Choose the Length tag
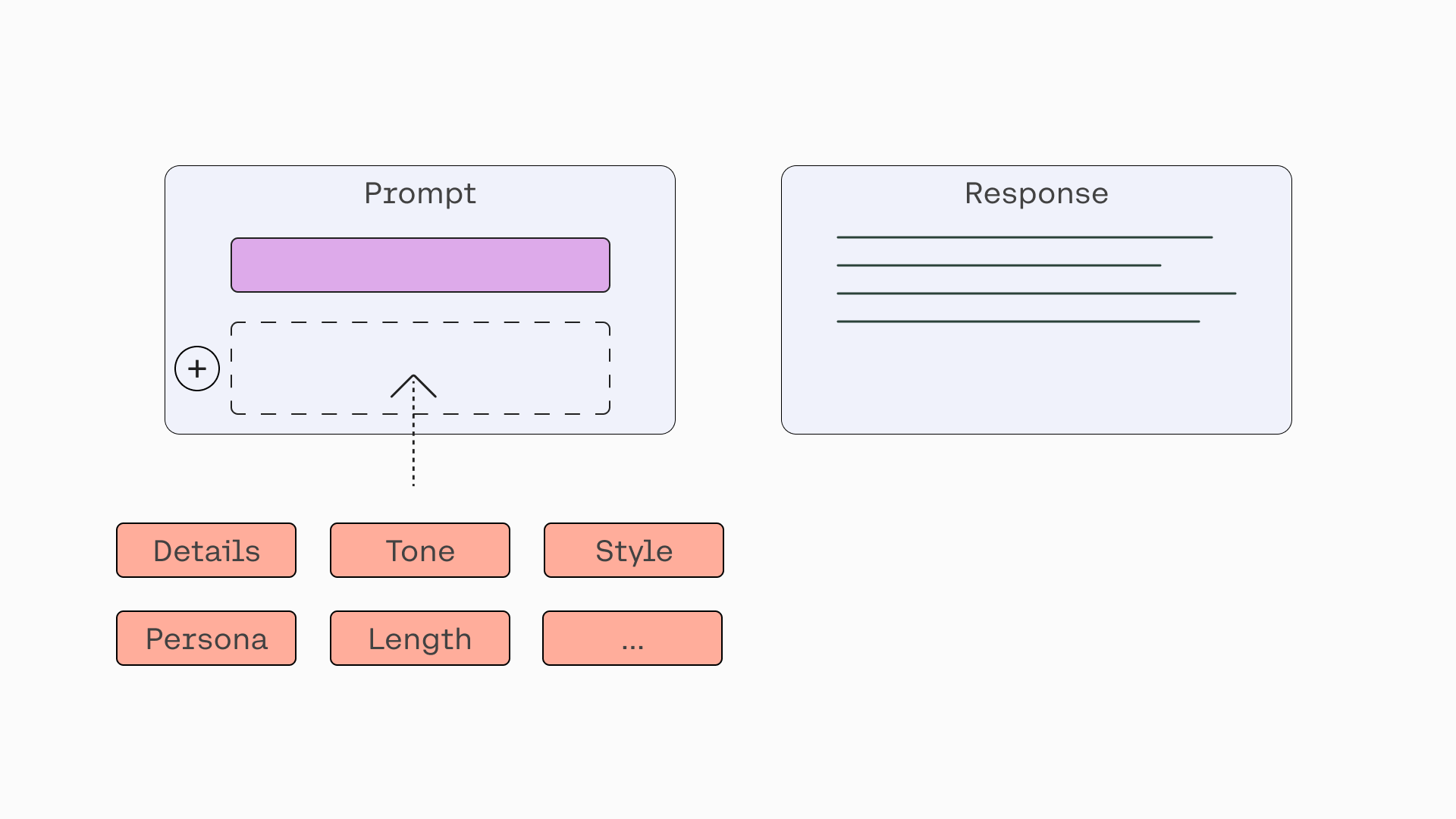The width and height of the screenshot is (1456, 819). [x=420, y=638]
